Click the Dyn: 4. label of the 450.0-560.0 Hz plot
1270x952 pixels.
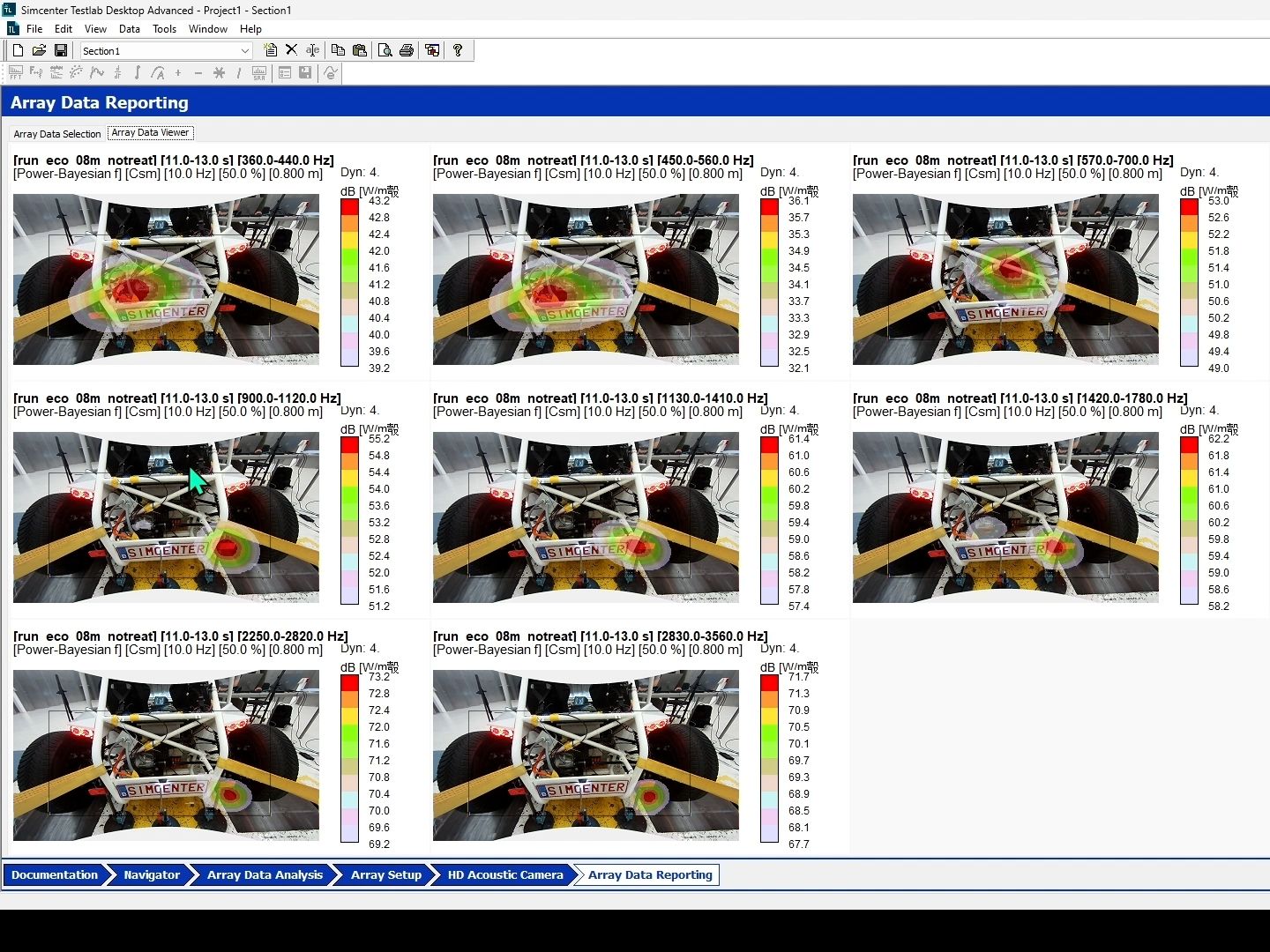click(x=780, y=172)
